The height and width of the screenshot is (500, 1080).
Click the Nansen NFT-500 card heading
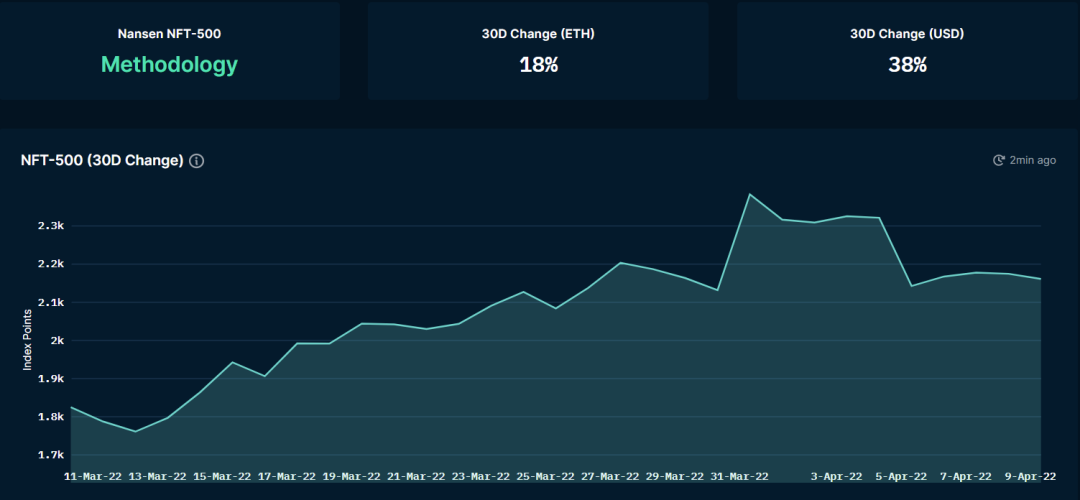point(169,34)
